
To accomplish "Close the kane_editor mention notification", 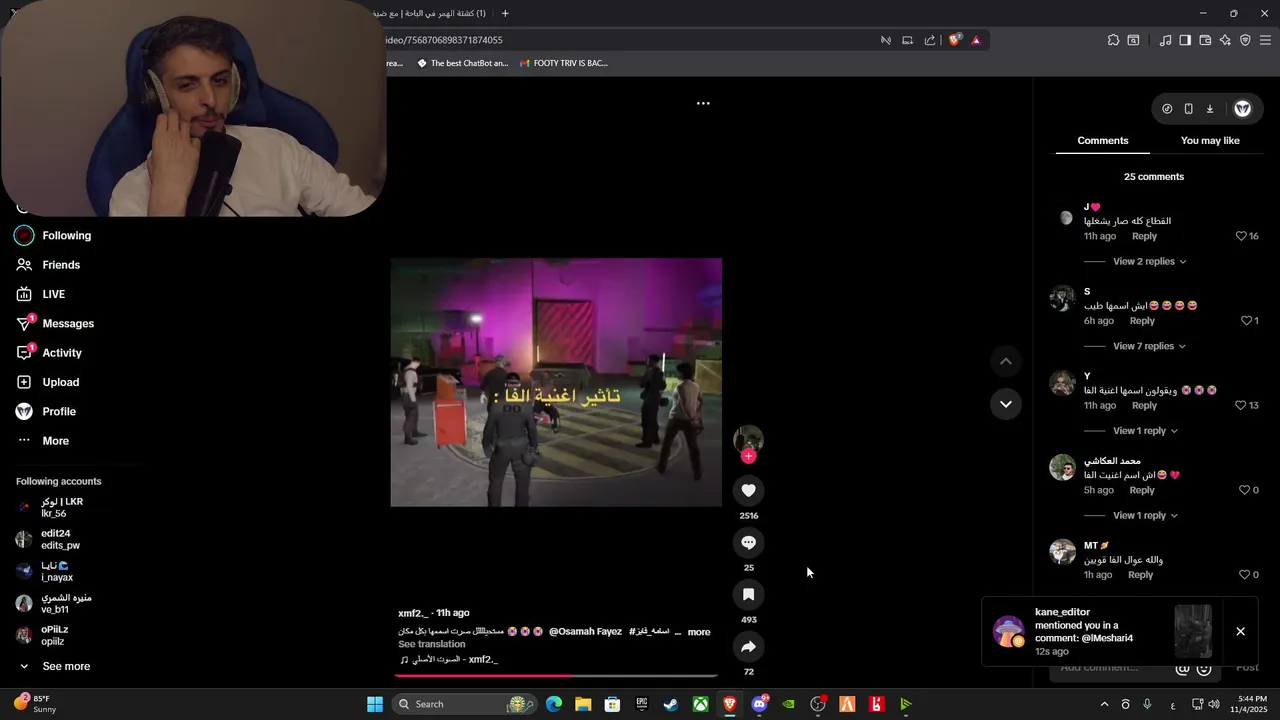I will click(1240, 632).
